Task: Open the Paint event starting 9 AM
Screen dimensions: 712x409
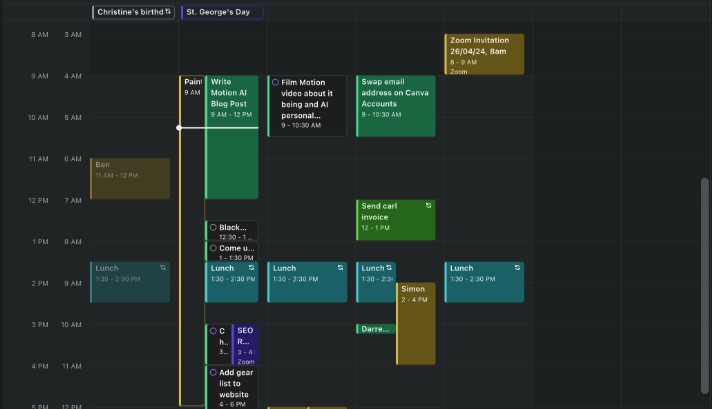Action: [192, 241]
